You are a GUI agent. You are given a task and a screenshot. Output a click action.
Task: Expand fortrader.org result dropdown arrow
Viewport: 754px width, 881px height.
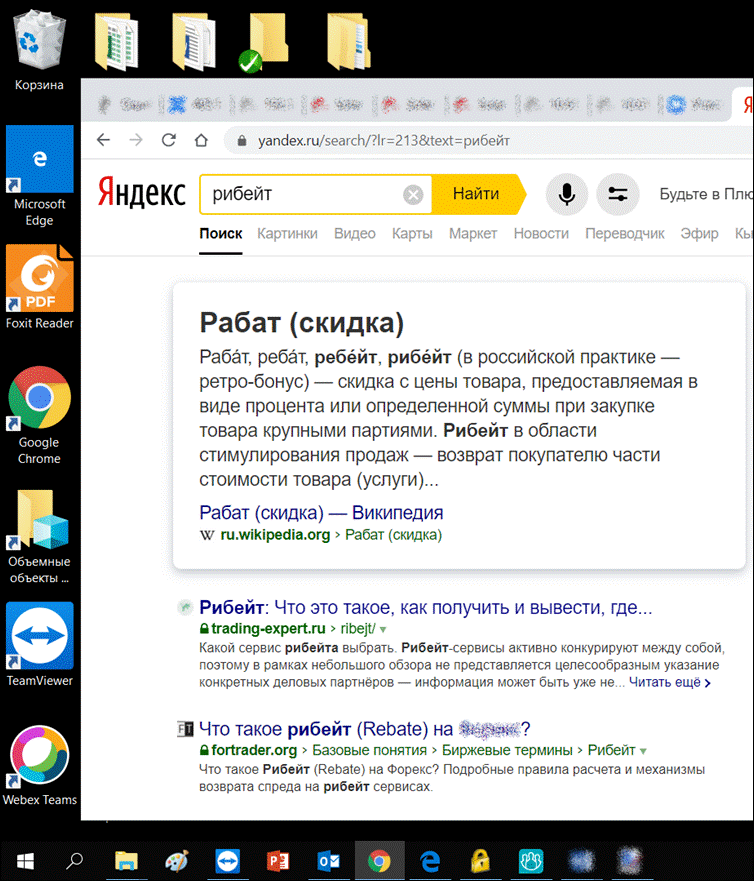click(x=643, y=751)
